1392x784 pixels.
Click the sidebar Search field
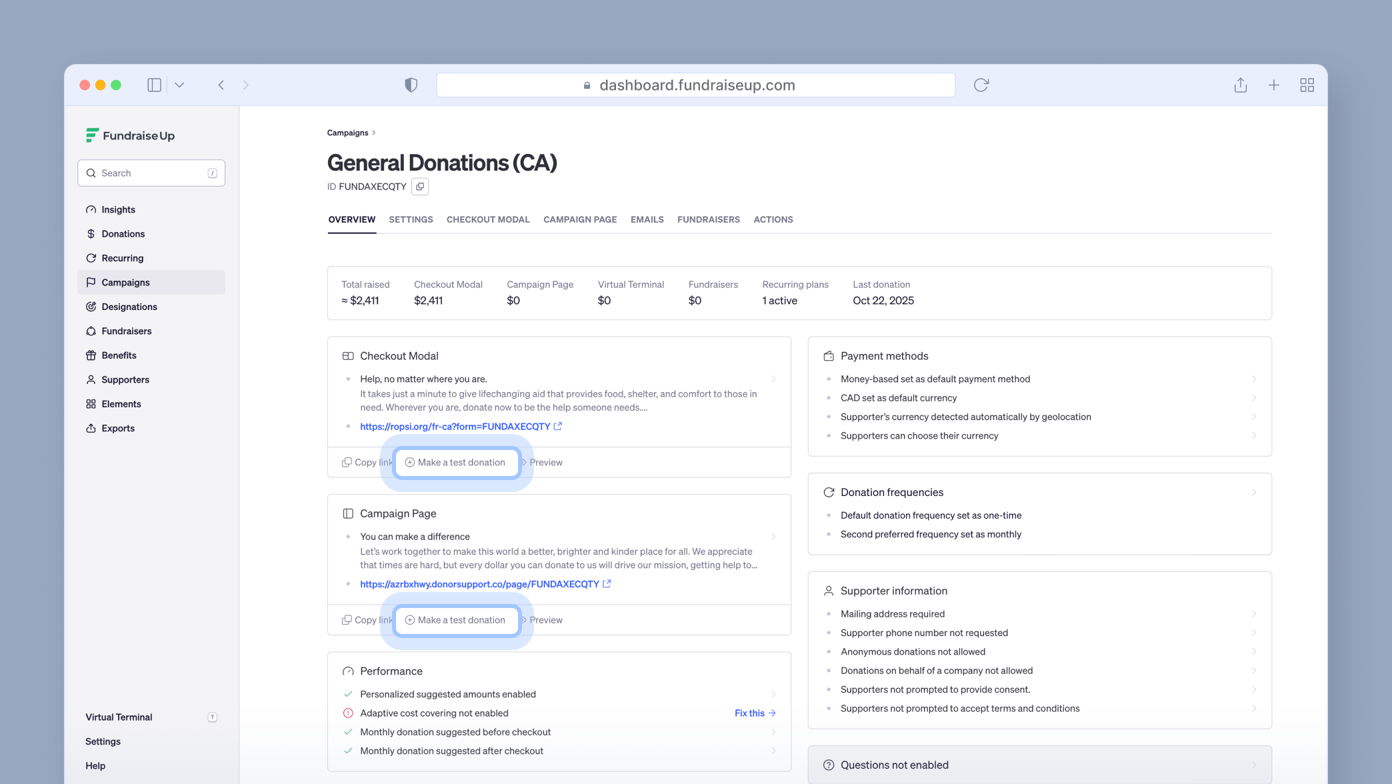(x=150, y=172)
